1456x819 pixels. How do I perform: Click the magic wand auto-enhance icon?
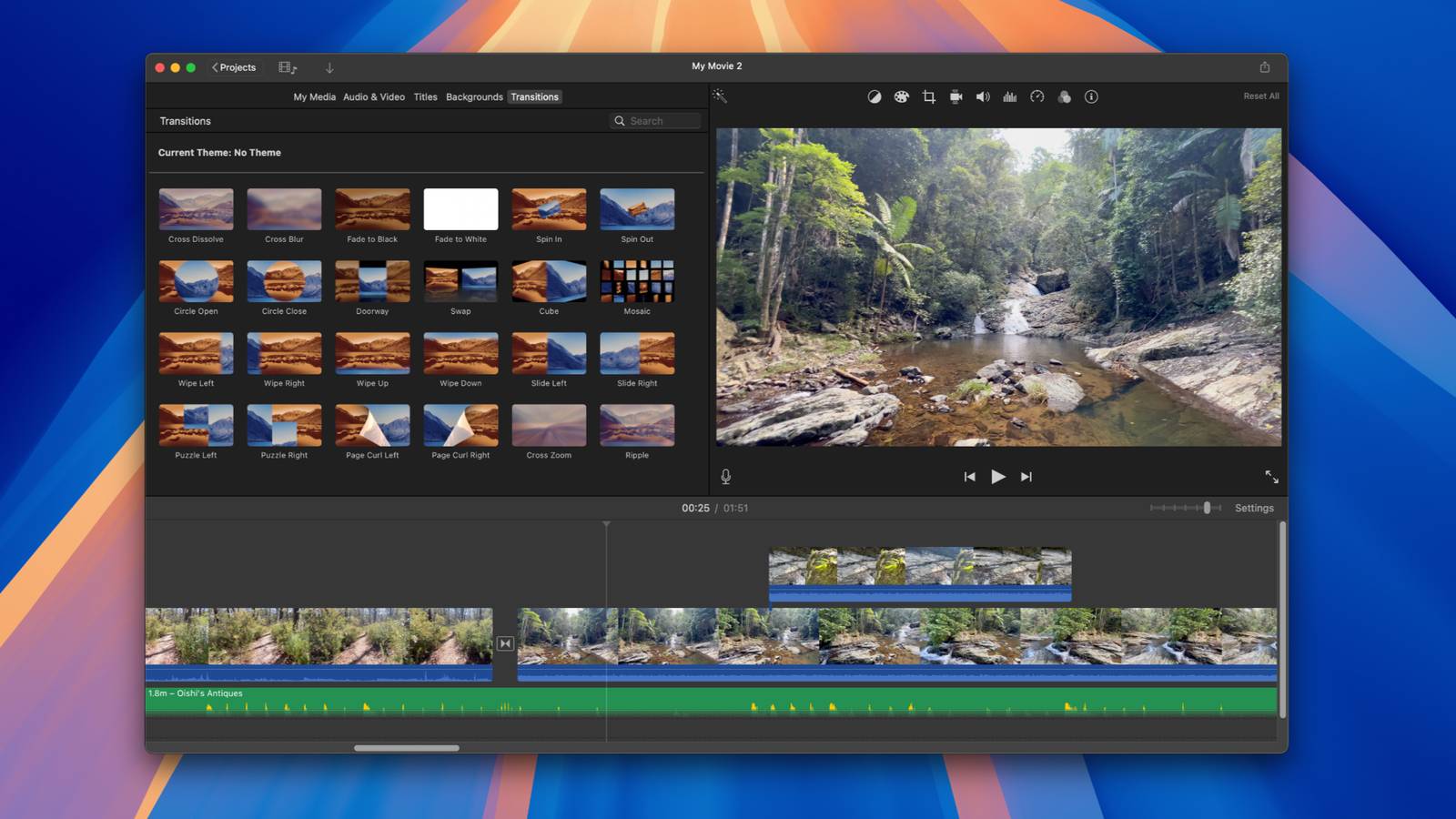coord(719,96)
